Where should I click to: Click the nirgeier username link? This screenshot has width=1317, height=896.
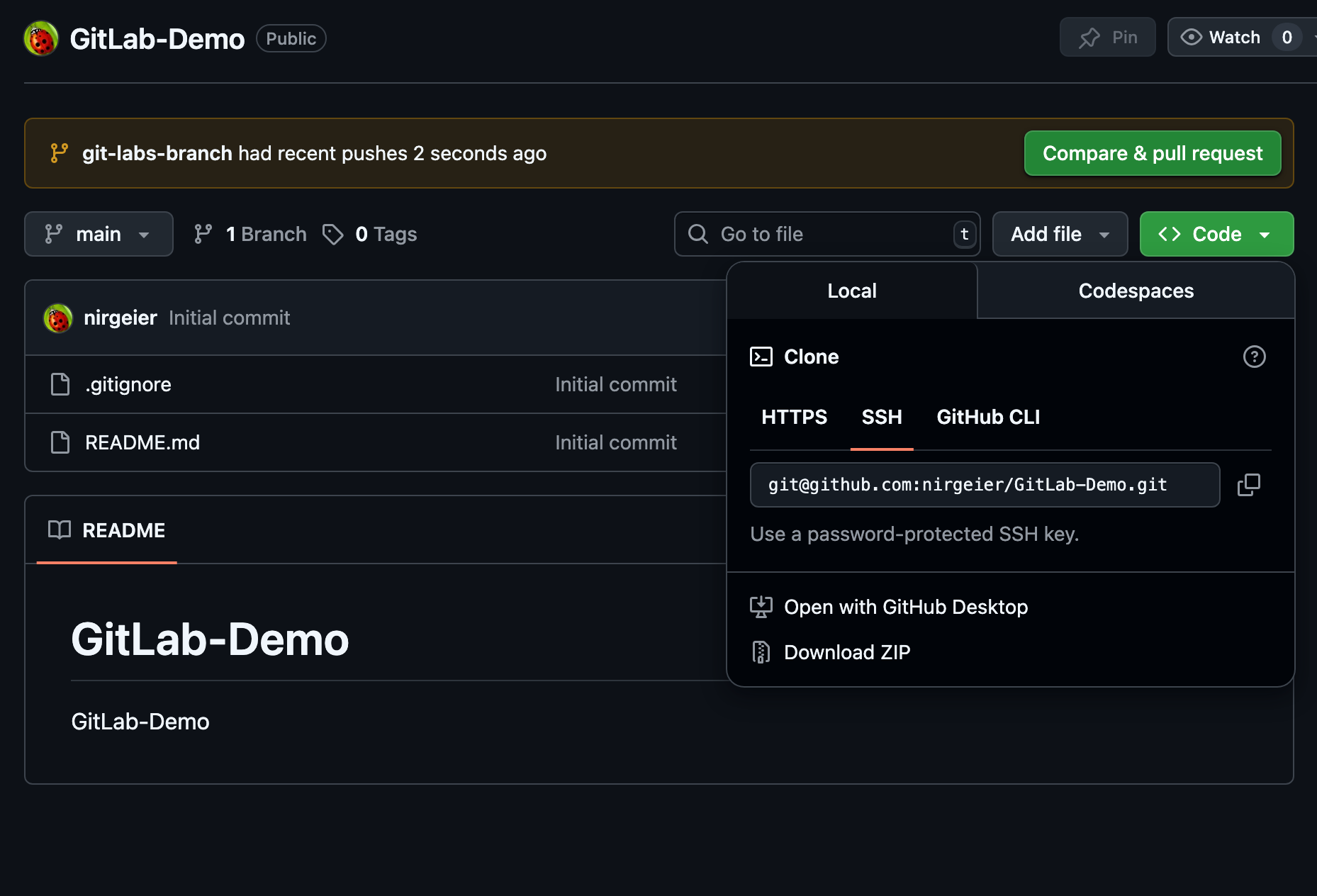click(121, 318)
